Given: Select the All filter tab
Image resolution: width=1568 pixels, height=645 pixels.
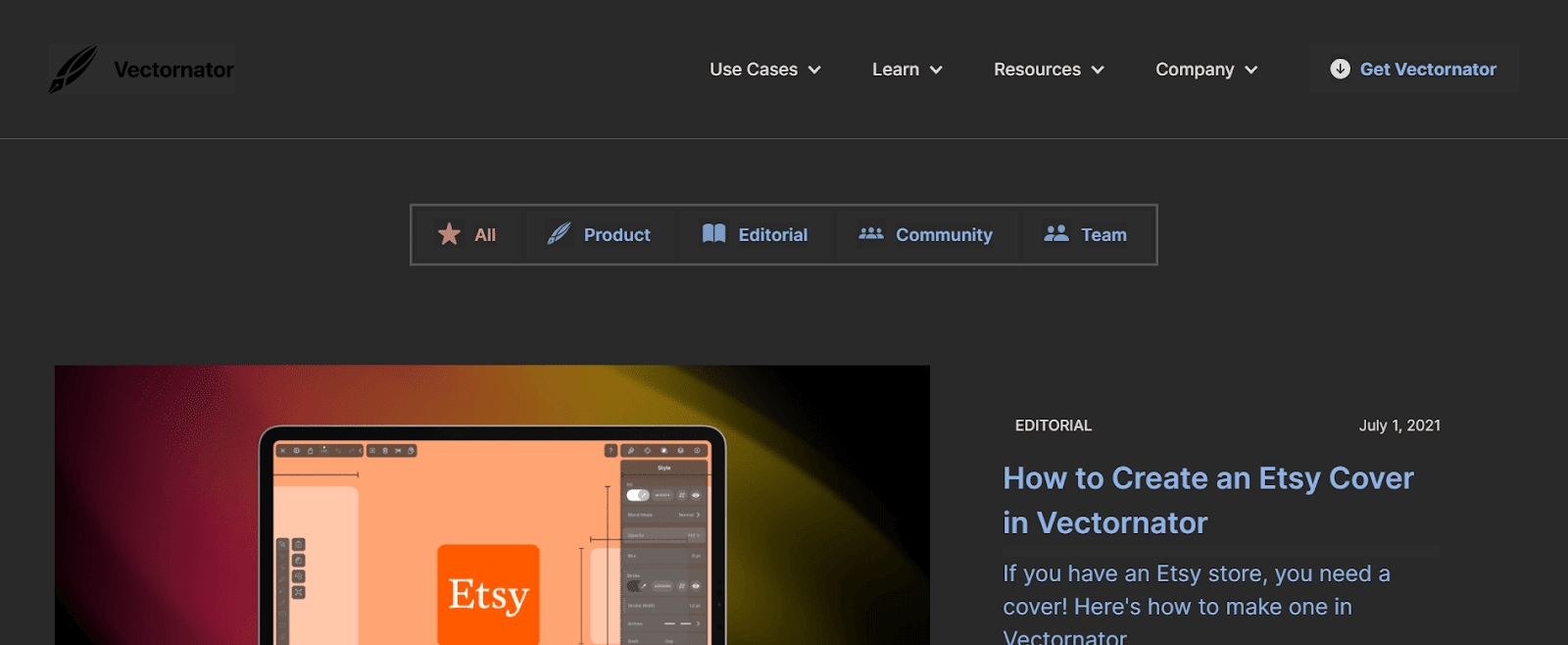Looking at the screenshot, I should pyautogui.click(x=467, y=234).
